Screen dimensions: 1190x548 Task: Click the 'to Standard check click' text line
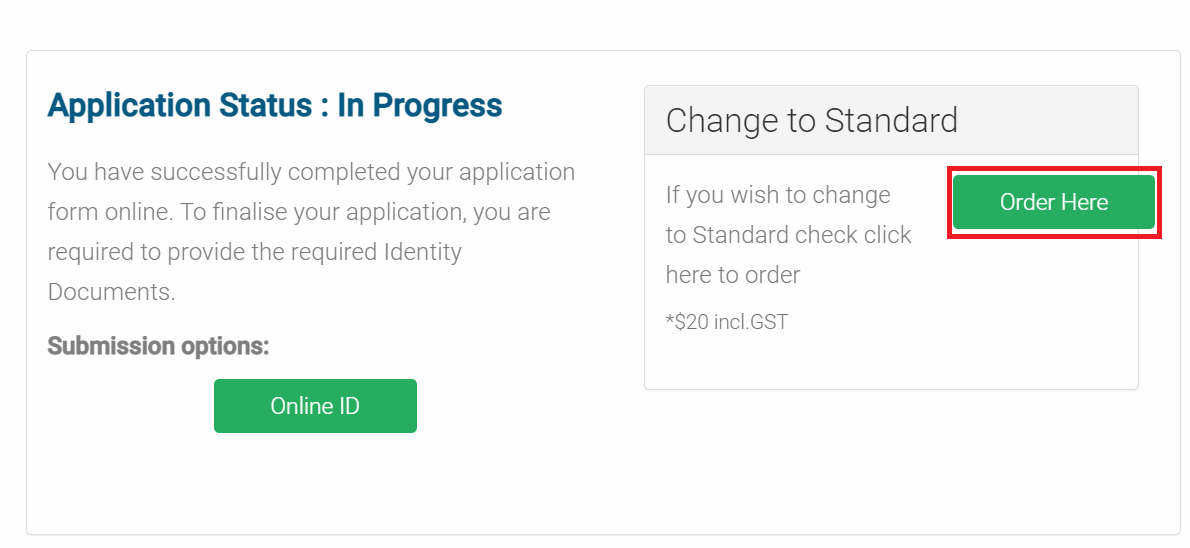pos(788,234)
